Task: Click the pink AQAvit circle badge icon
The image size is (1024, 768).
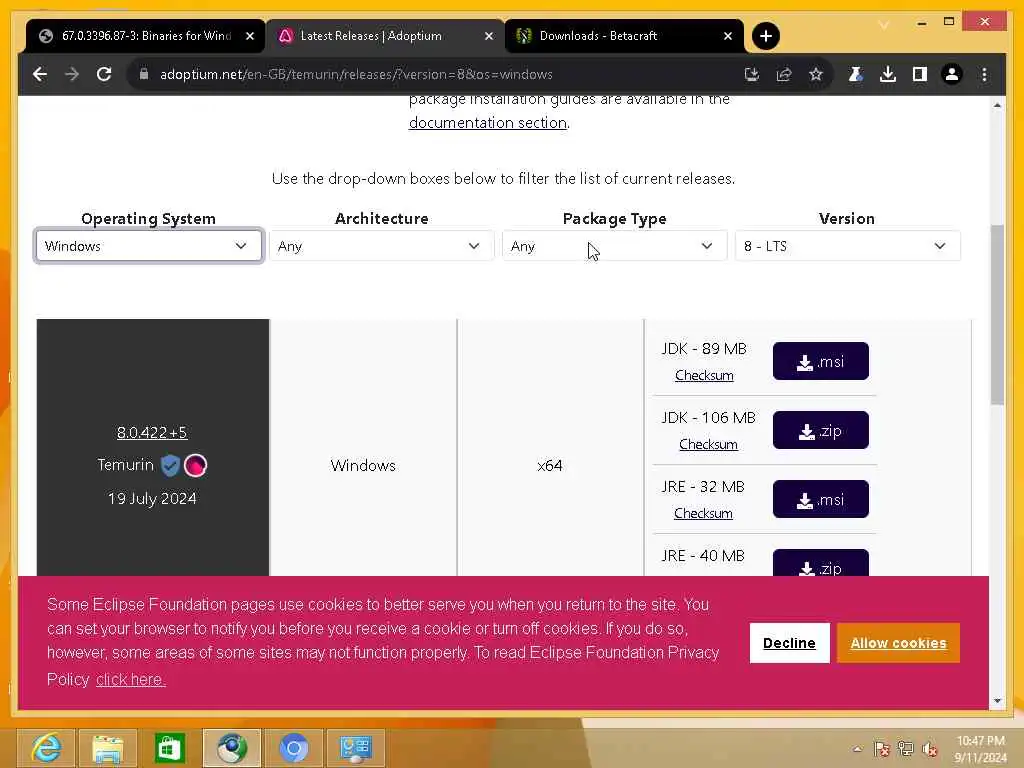Action: click(195, 465)
